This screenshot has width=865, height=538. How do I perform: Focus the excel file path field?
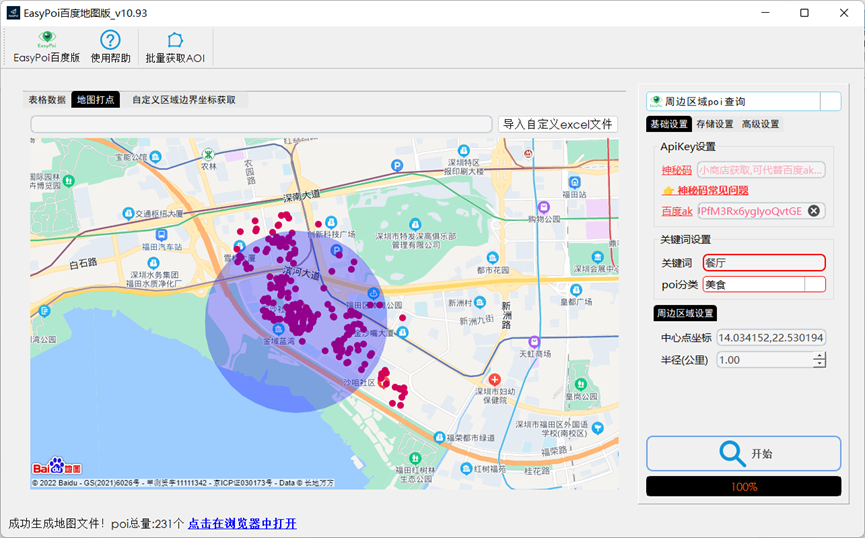[x=261, y=124]
